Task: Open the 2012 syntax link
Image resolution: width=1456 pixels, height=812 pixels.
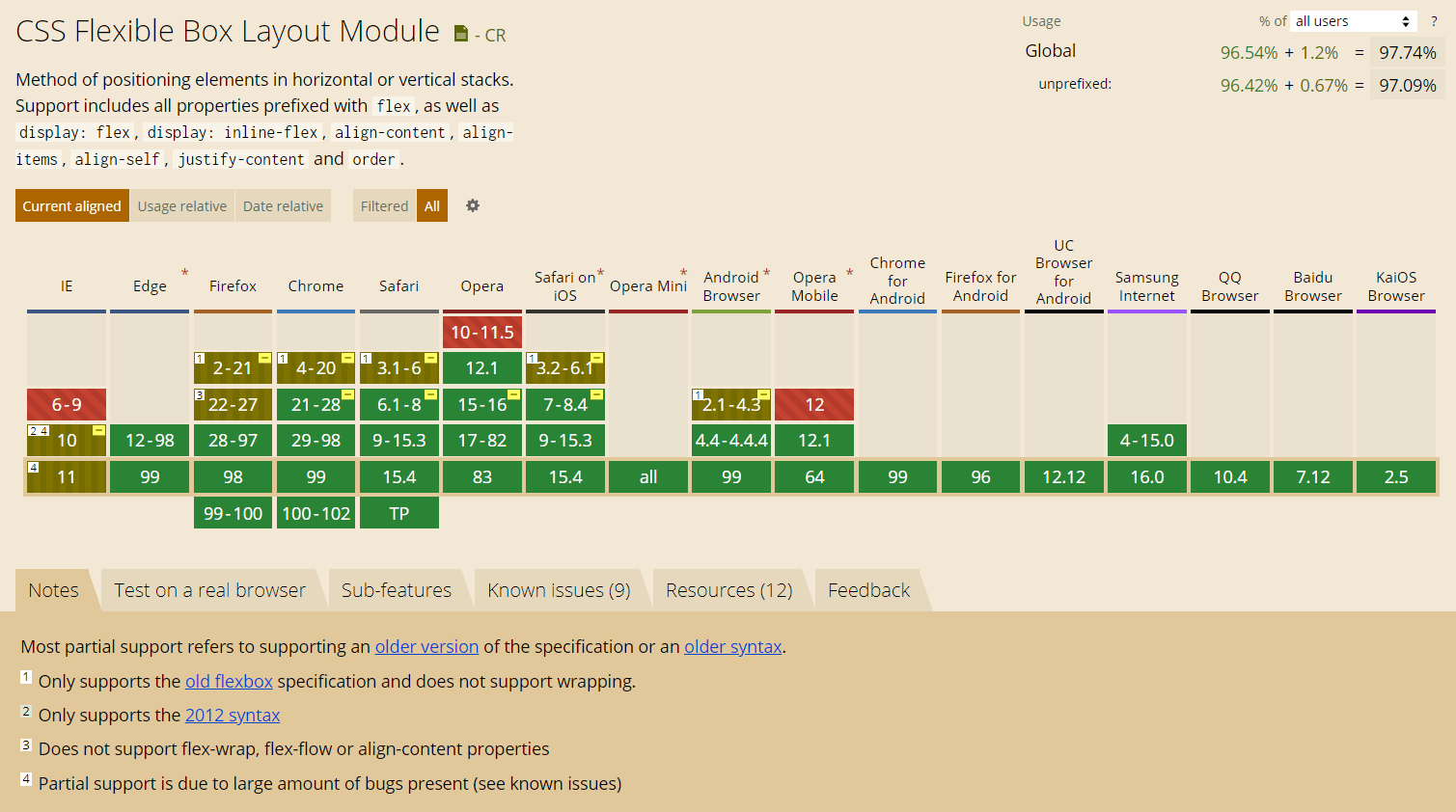Action: [x=232, y=716]
